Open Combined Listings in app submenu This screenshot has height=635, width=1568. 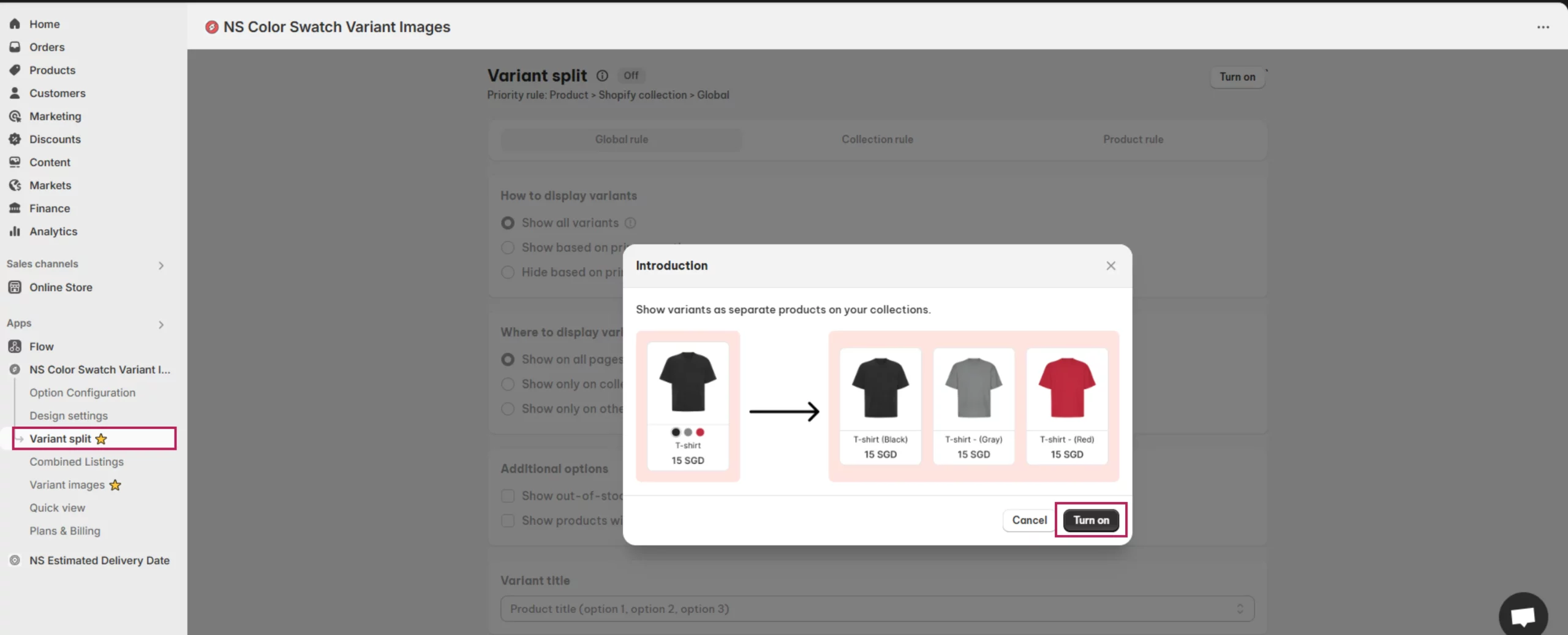[77, 462]
